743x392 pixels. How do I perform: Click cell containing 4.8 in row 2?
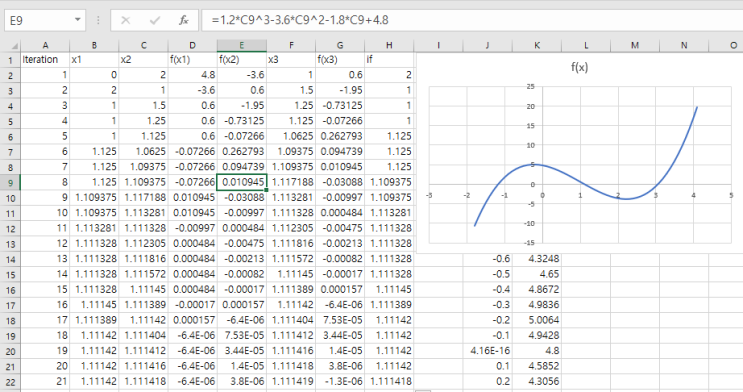tap(192, 75)
